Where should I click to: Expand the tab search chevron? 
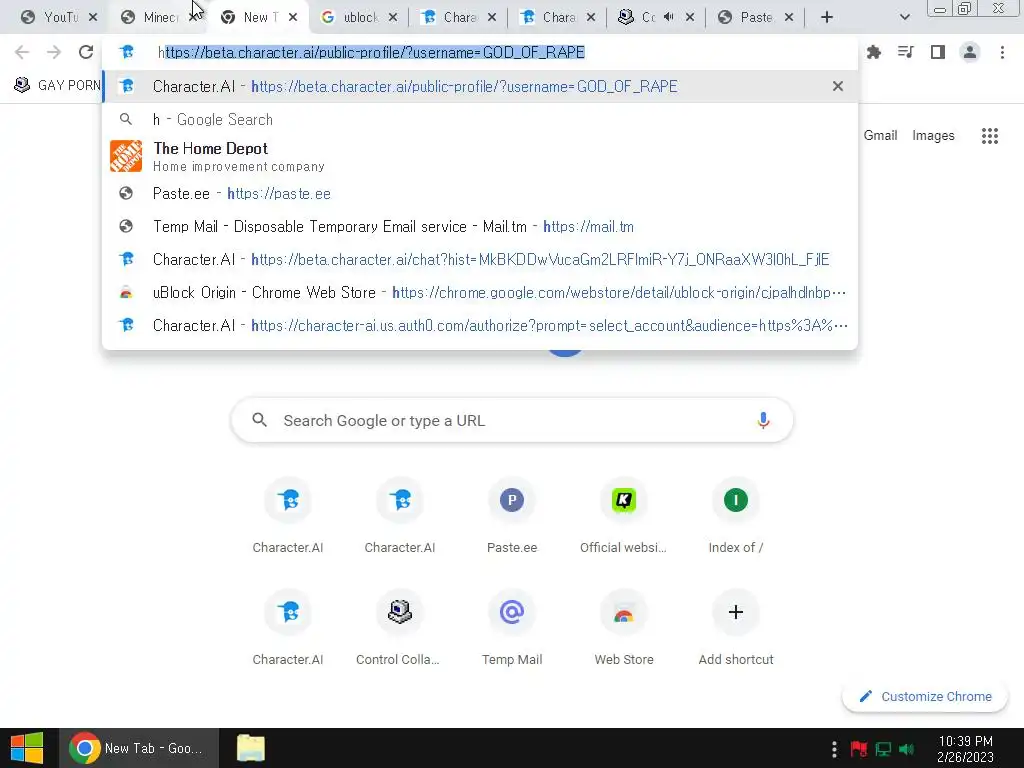pos(904,18)
